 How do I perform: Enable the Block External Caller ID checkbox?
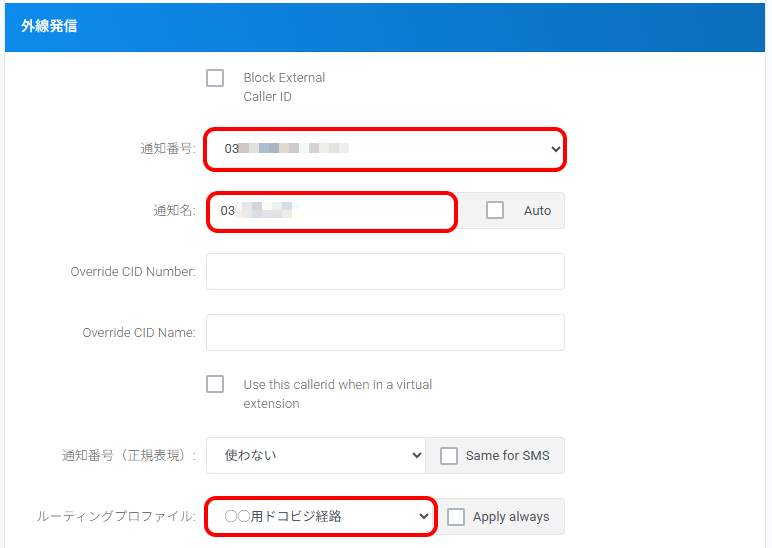[x=215, y=78]
